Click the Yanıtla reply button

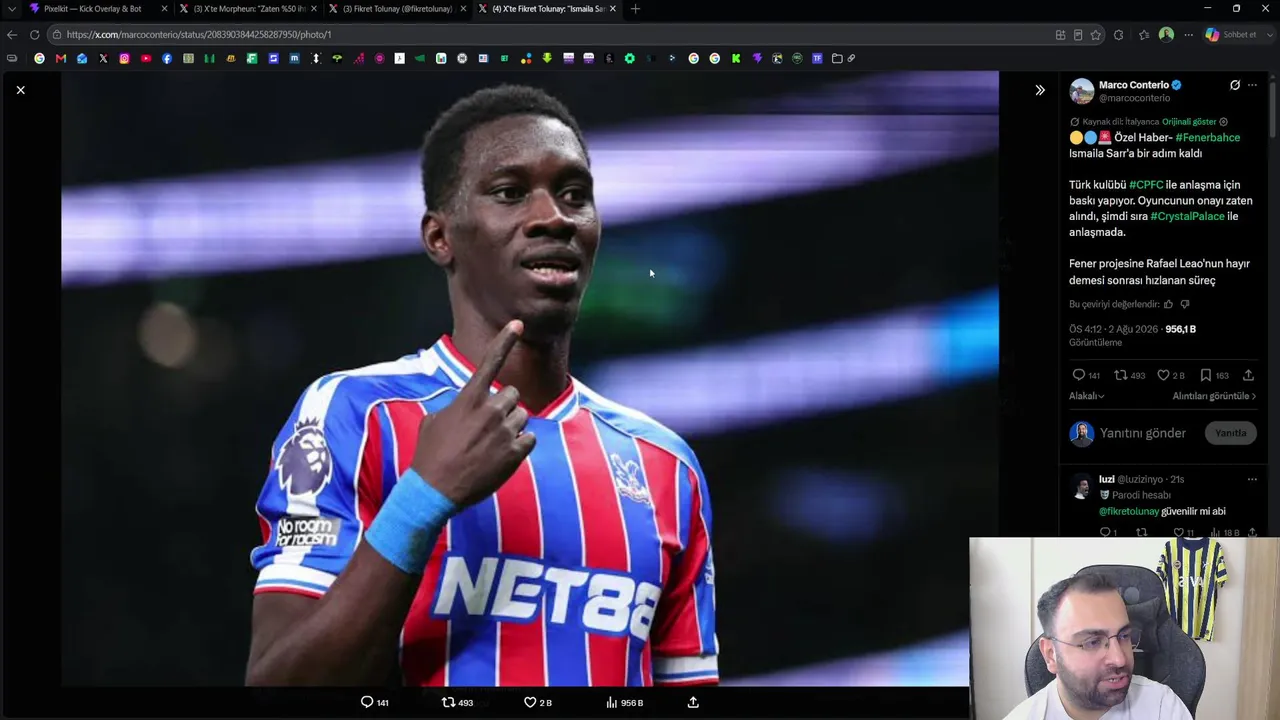(x=1230, y=433)
